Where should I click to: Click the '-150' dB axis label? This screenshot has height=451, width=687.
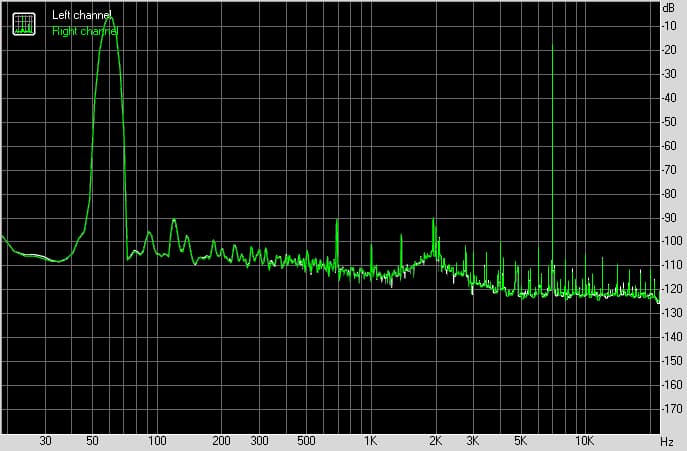671,361
